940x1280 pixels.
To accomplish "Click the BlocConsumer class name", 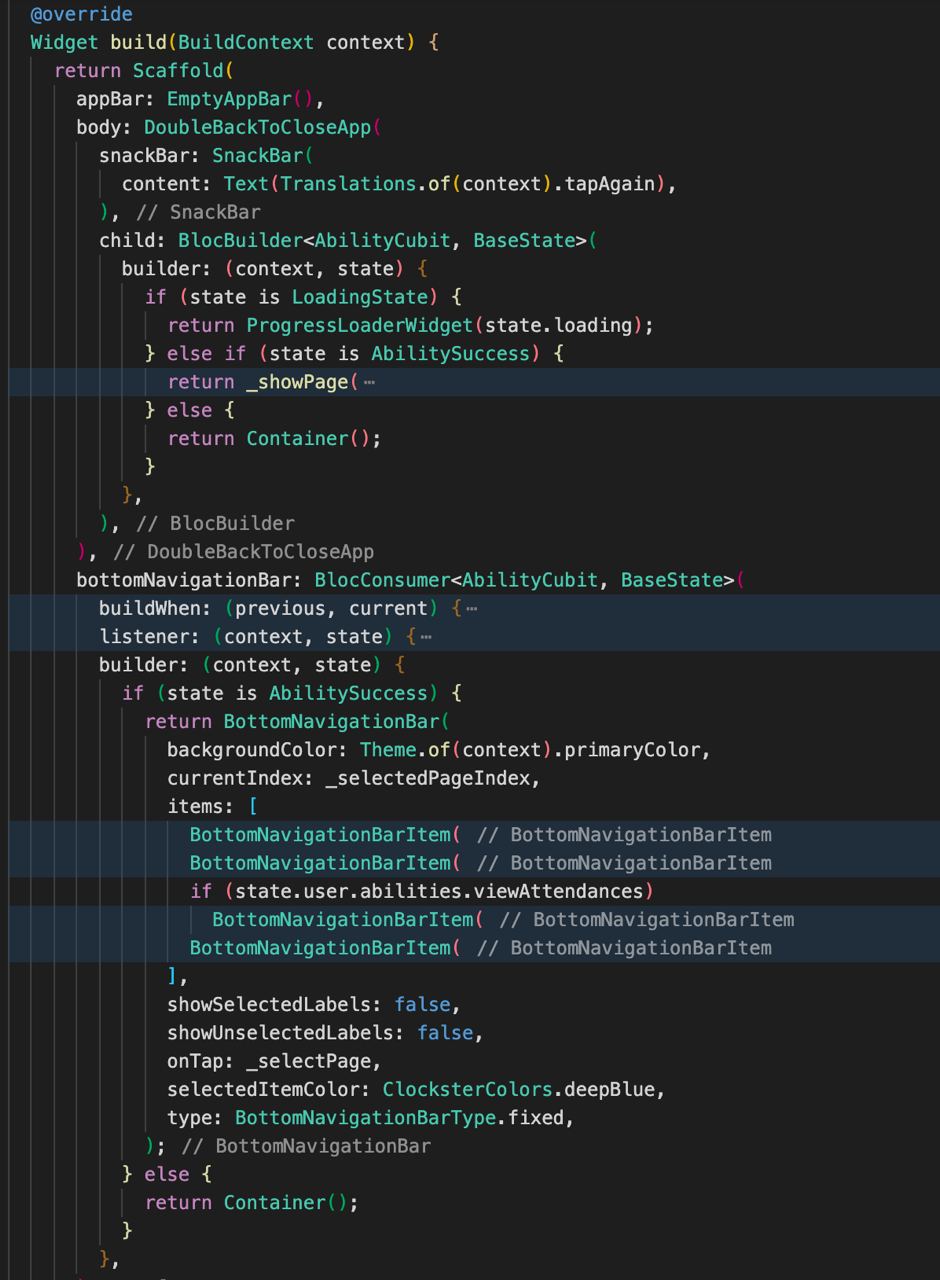I will [x=382, y=580].
